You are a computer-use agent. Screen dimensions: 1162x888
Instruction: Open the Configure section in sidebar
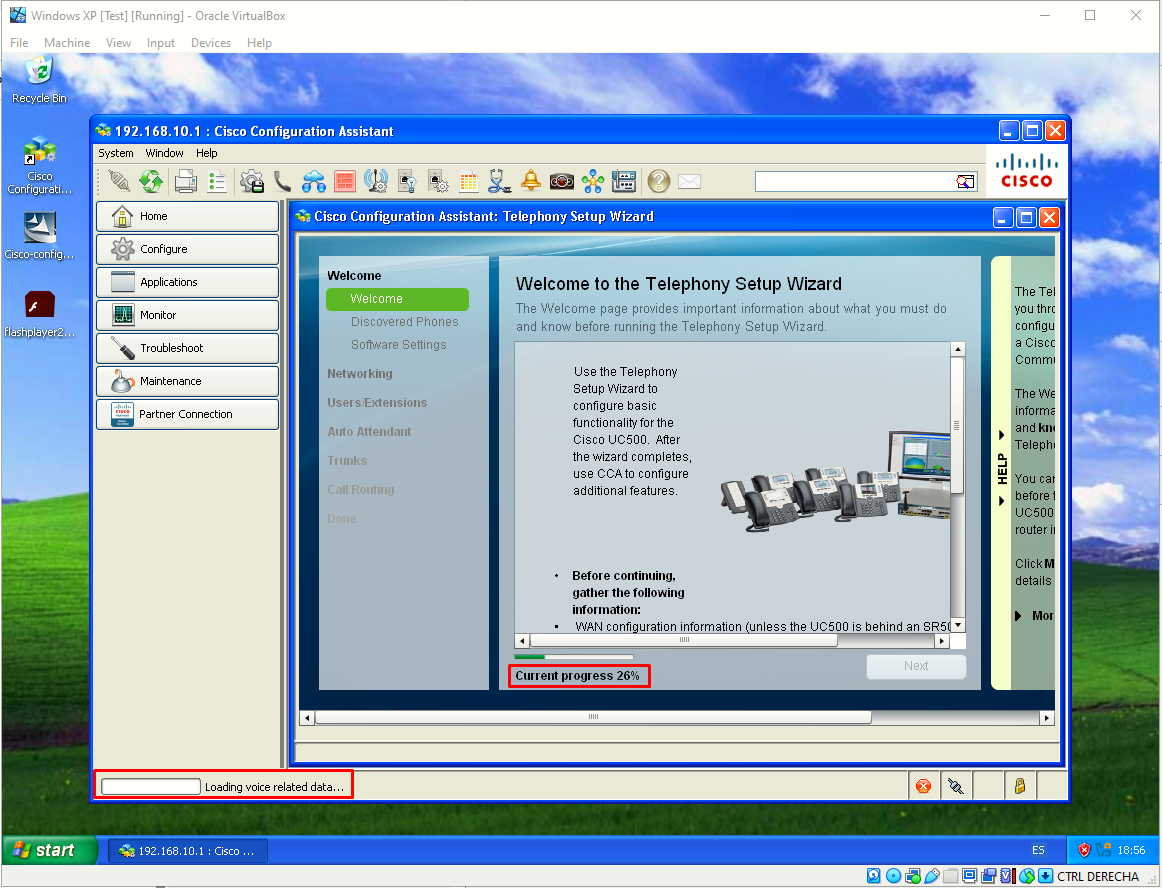tap(187, 249)
